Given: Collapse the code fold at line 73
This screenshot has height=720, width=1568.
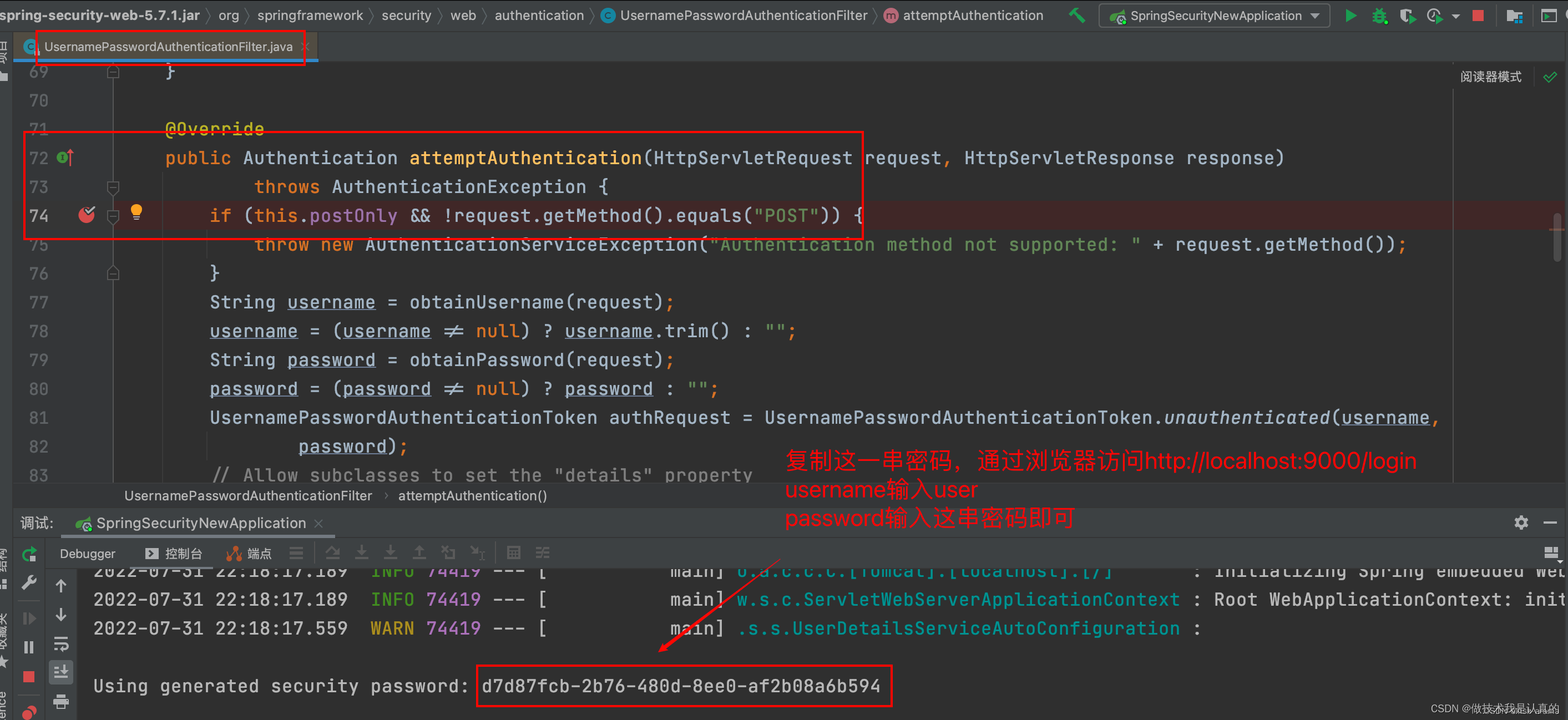Looking at the screenshot, I should point(113,187).
